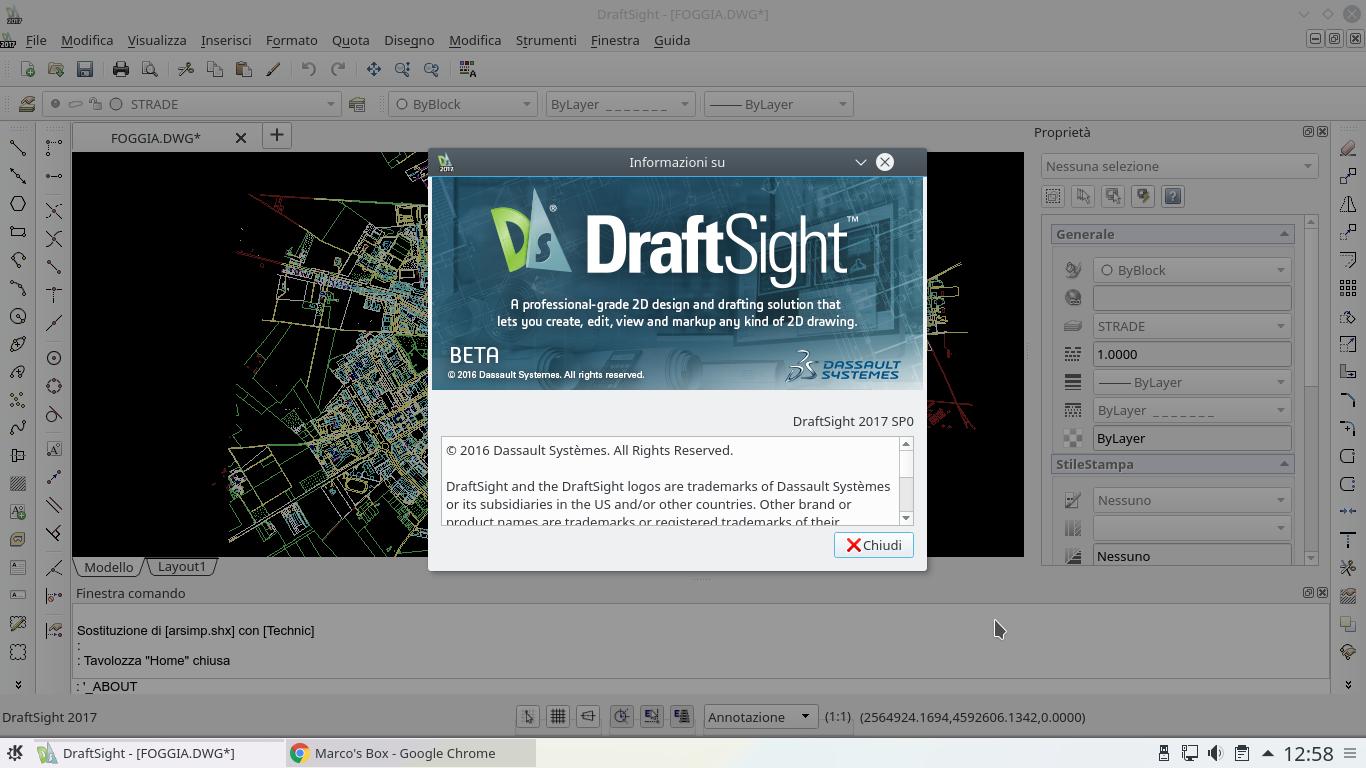Open the KDE application launcher
Viewport: 1366px width, 768px height.
coord(15,753)
